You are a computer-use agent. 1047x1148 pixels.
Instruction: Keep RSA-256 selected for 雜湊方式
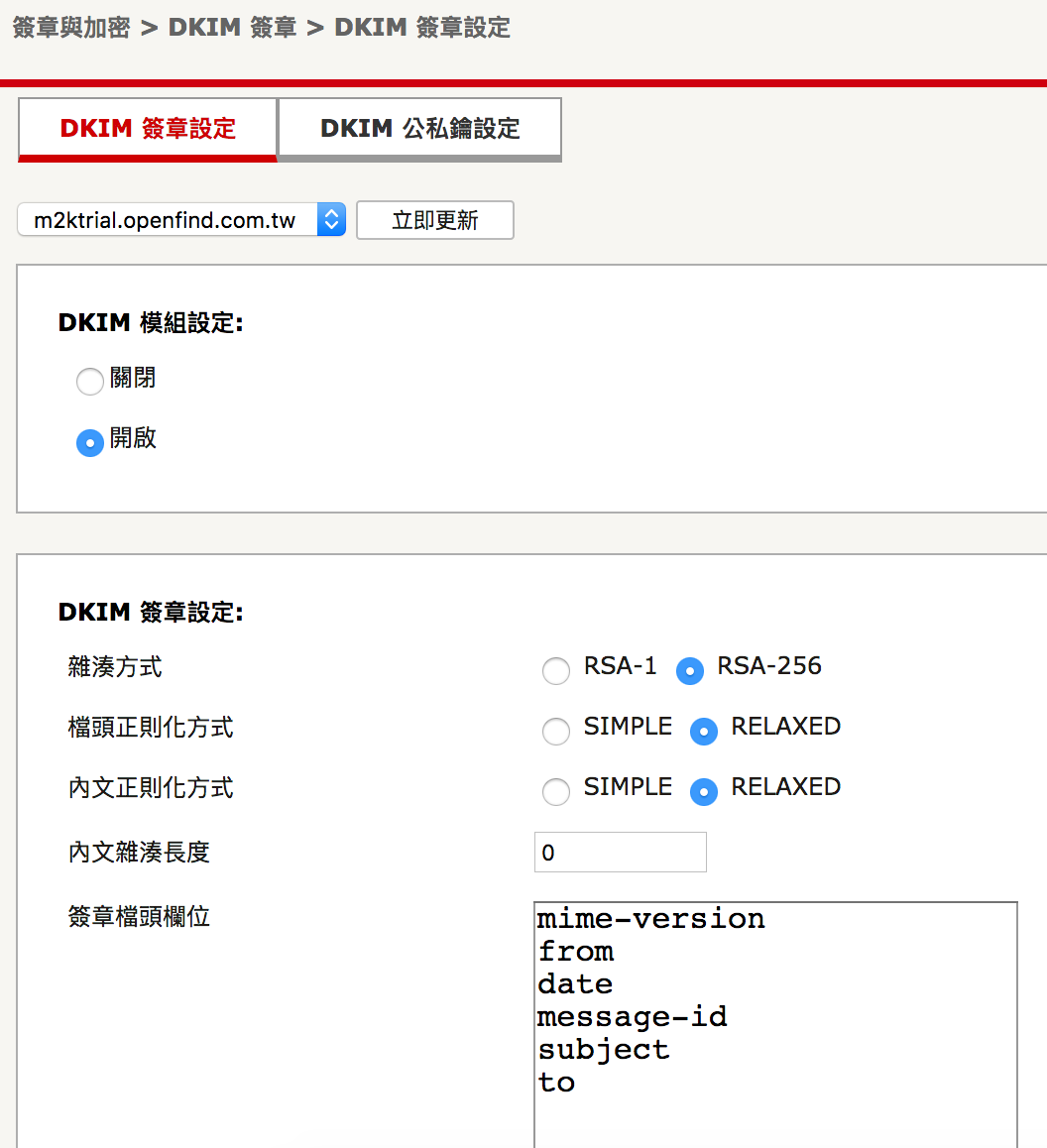click(x=689, y=671)
